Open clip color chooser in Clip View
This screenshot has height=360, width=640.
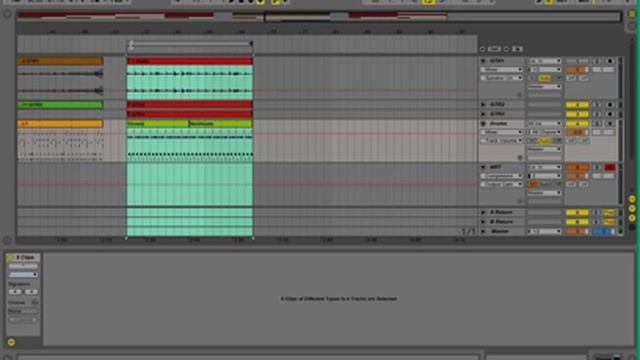[23, 274]
